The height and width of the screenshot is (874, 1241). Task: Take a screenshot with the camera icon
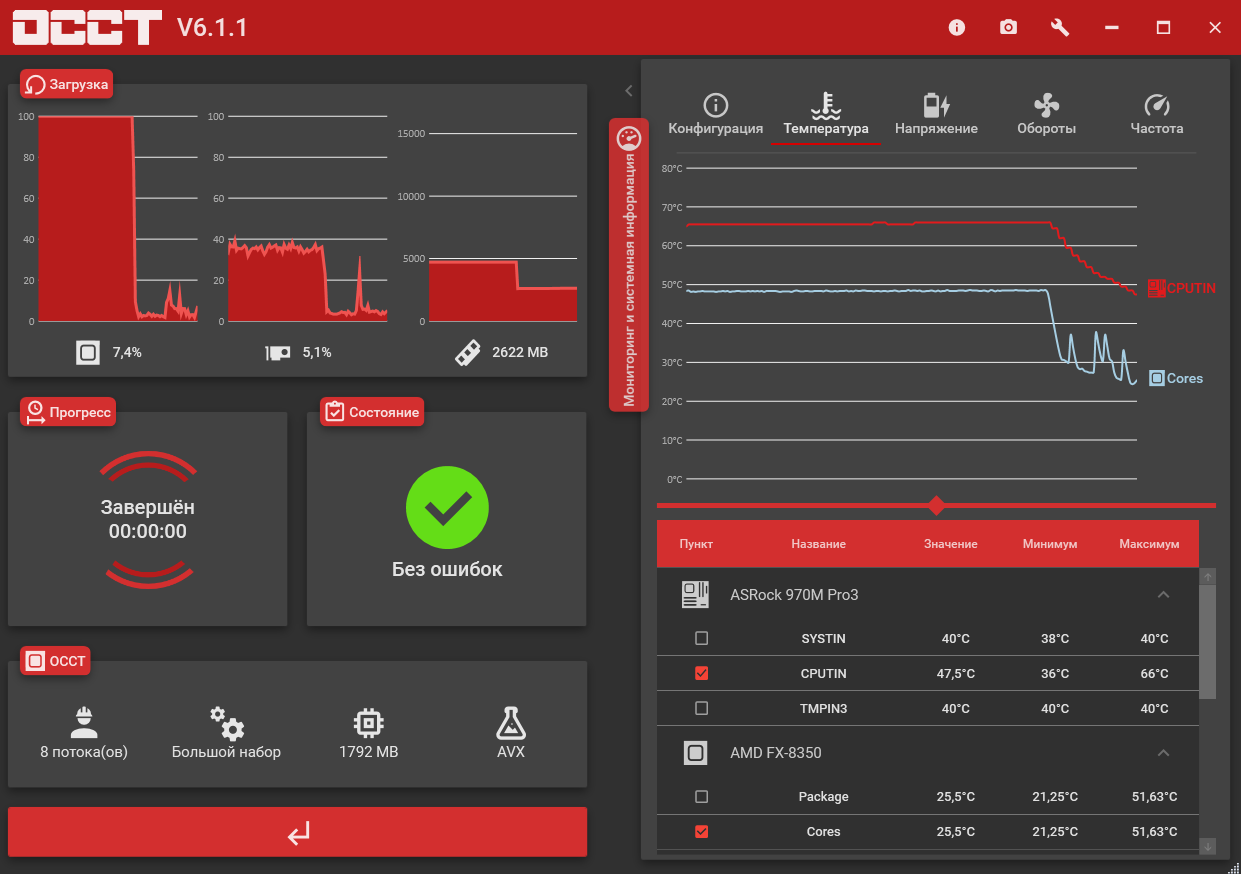[x=1009, y=27]
